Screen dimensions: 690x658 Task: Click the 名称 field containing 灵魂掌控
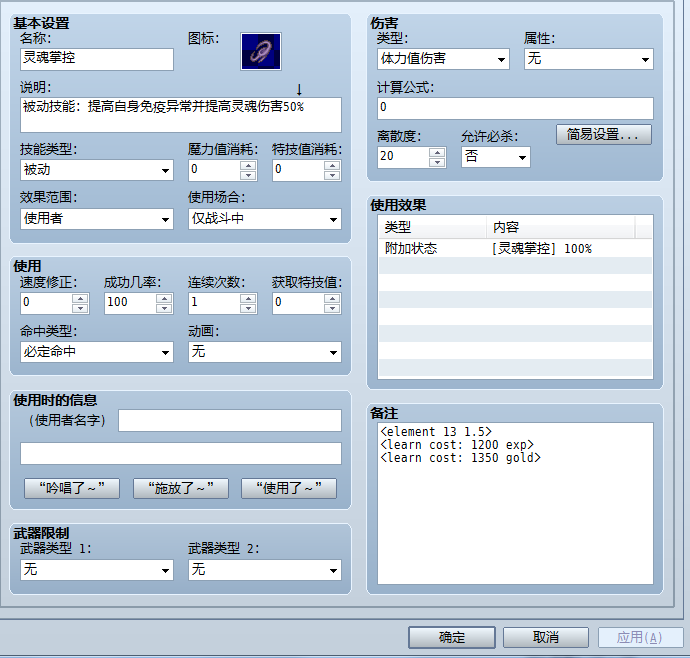click(x=97, y=59)
